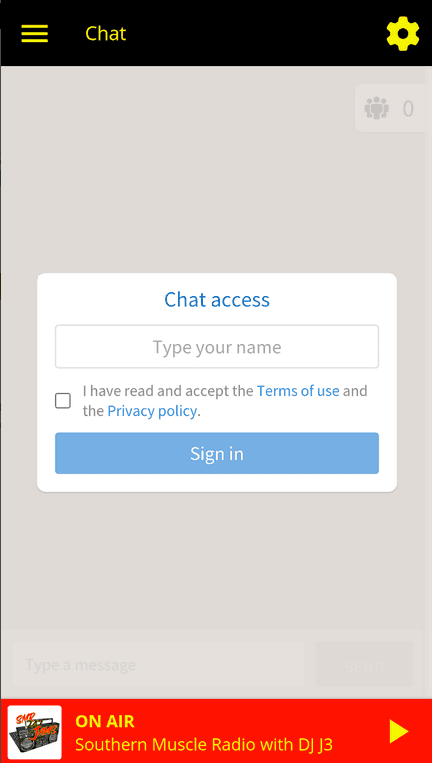This screenshot has height=763, width=432.
Task: Check the accept terms checkbox
Action: point(63,401)
